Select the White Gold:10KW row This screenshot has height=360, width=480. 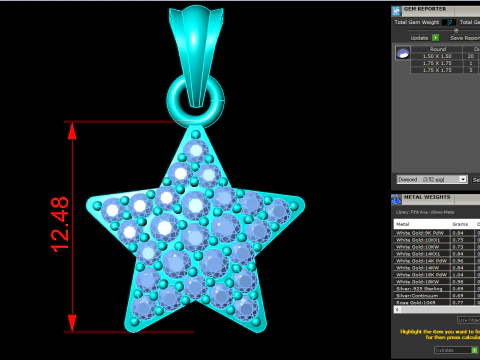tap(437, 247)
